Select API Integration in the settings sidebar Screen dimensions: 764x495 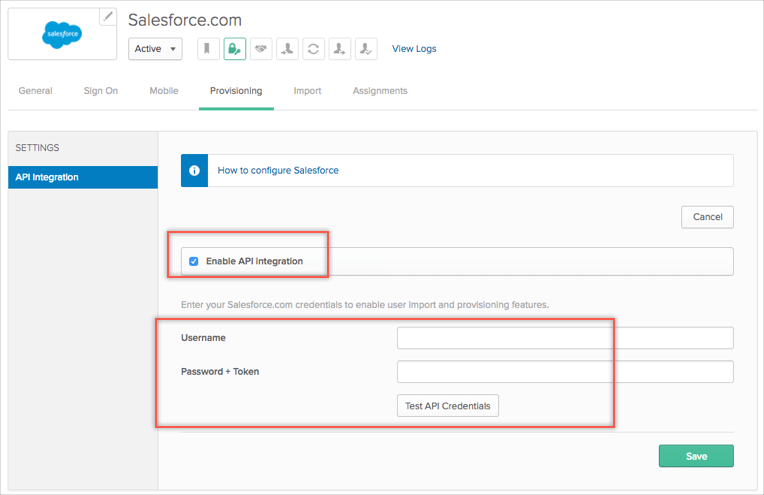(x=82, y=178)
